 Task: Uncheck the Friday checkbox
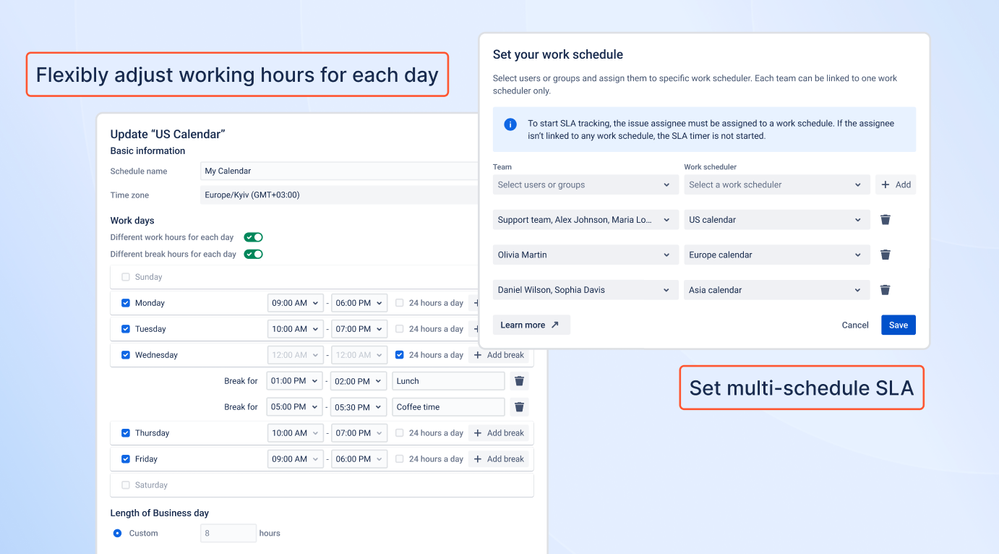(126, 459)
